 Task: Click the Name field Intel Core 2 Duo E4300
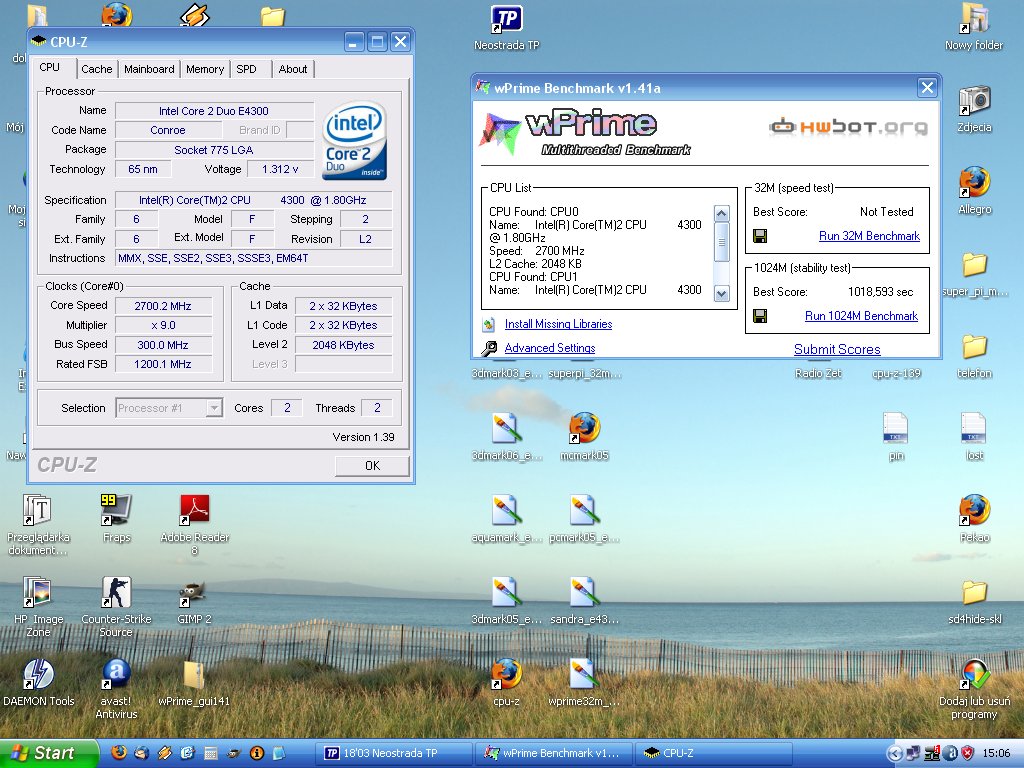pos(214,111)
